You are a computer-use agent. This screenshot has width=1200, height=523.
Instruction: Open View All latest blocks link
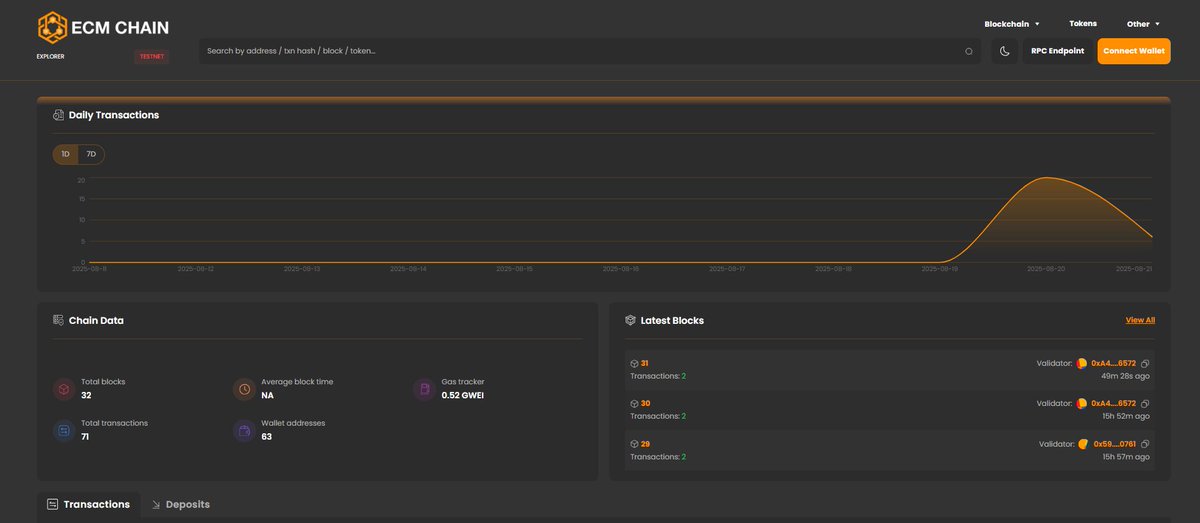tap(1140, 320)
